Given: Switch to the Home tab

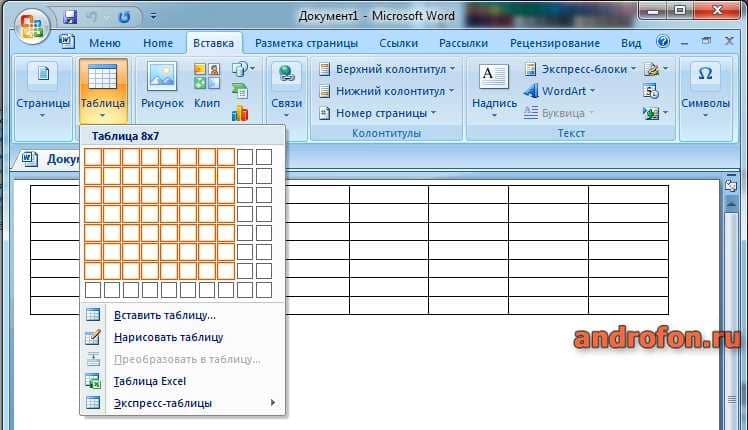Looking at the screenshot, I should click(x=158, y=43).
